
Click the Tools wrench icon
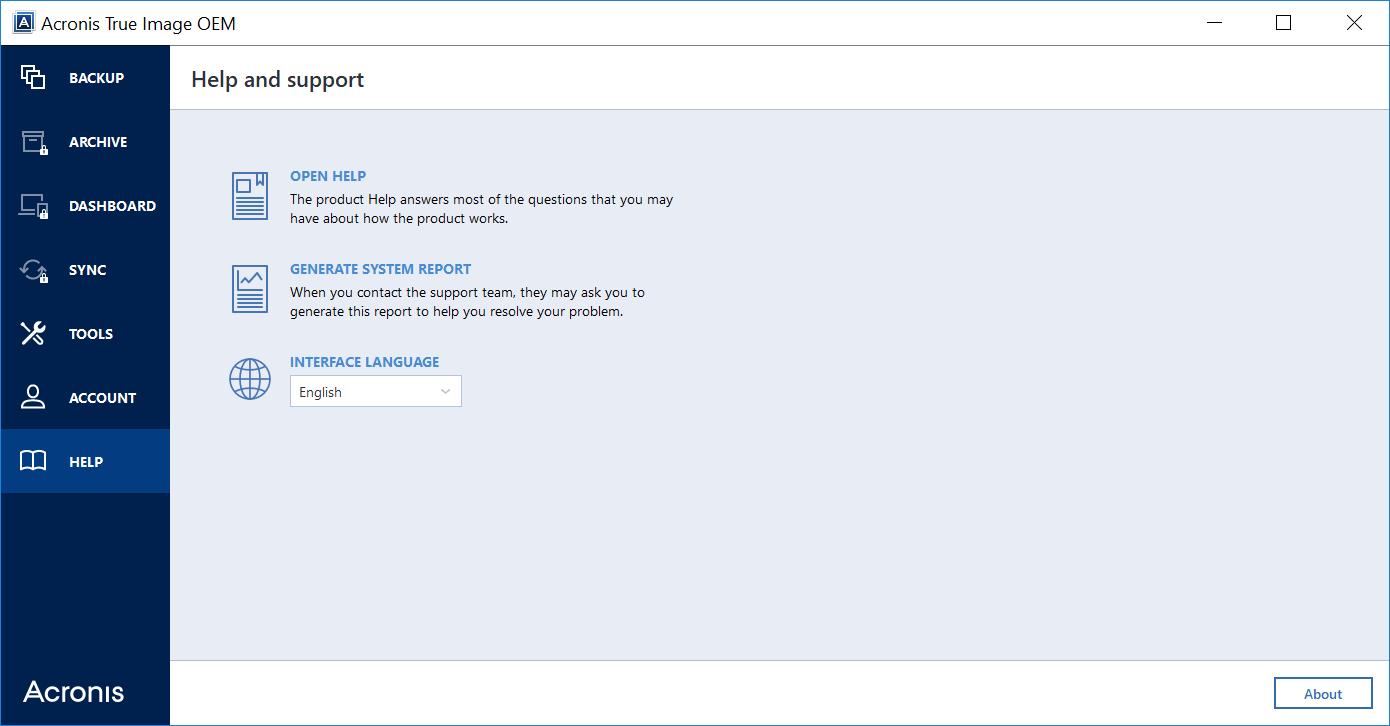(33, 334)
